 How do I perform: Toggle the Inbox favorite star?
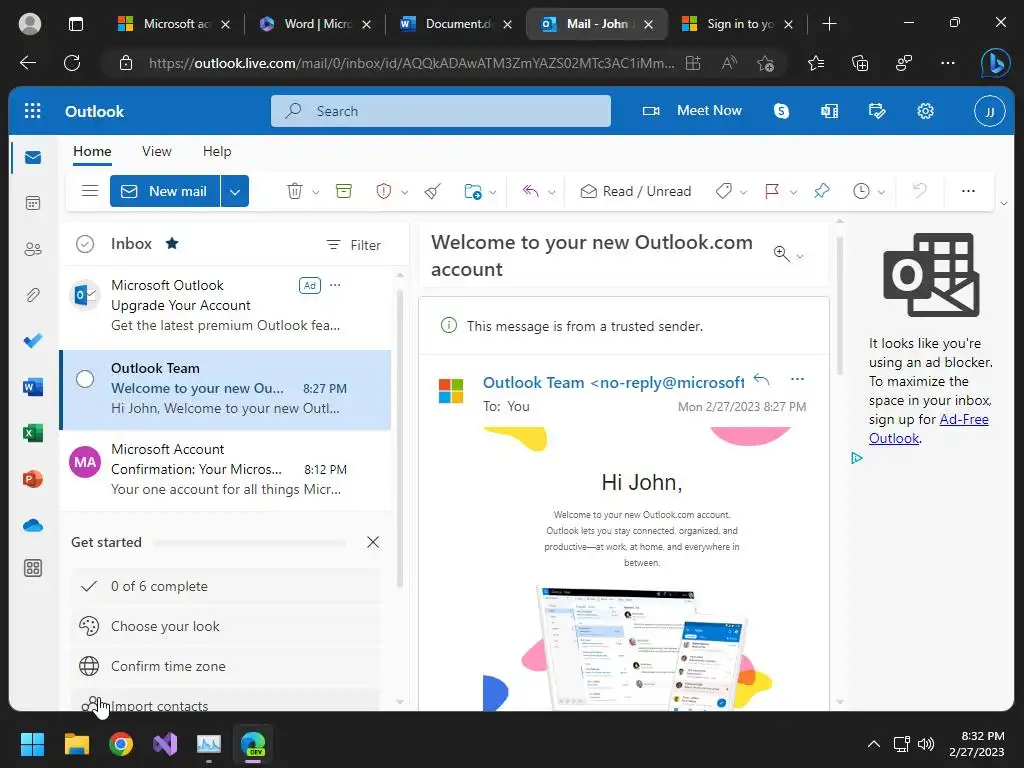pyautogui.click(x=172, y=244)
